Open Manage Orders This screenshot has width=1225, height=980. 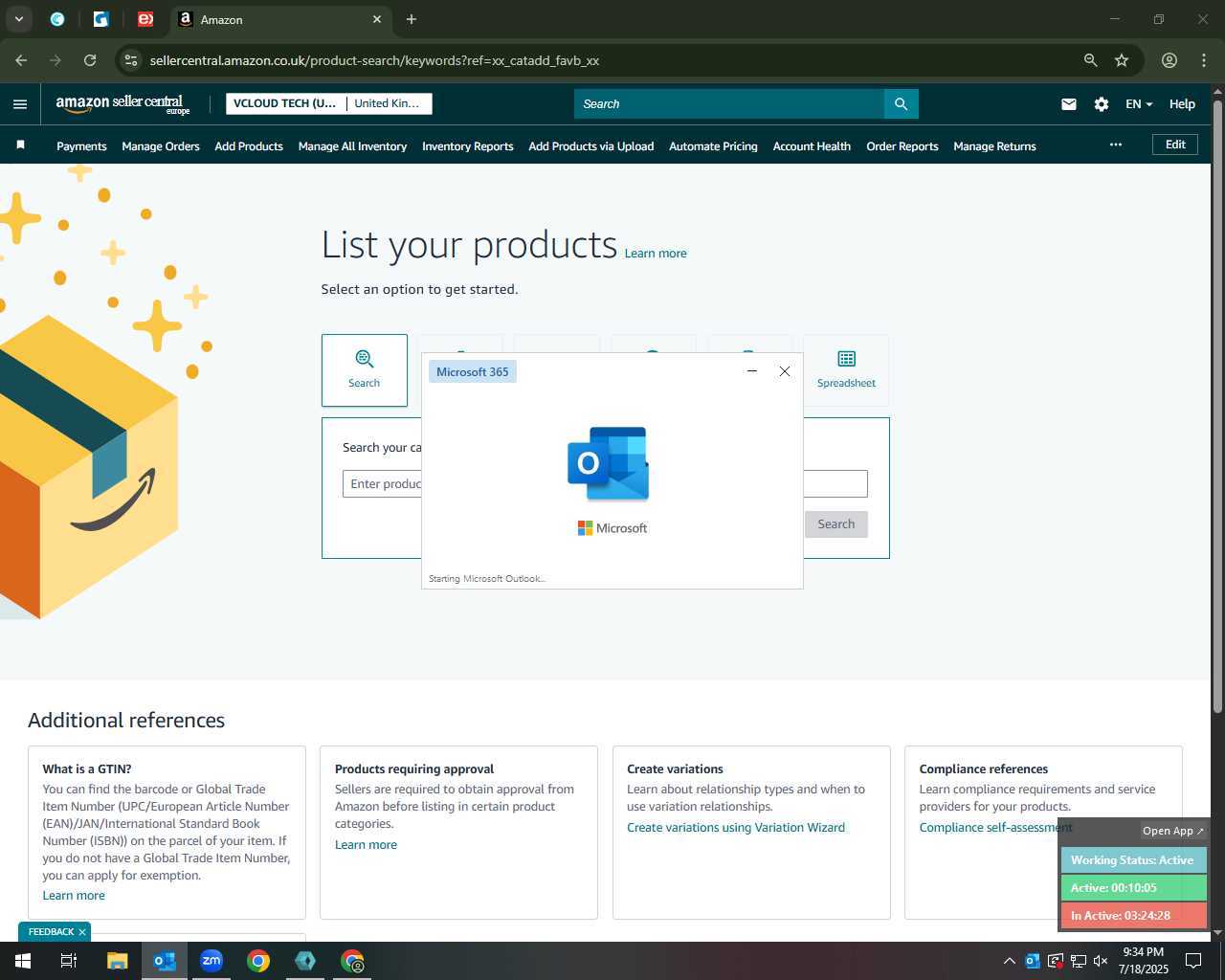click(161, 146)
